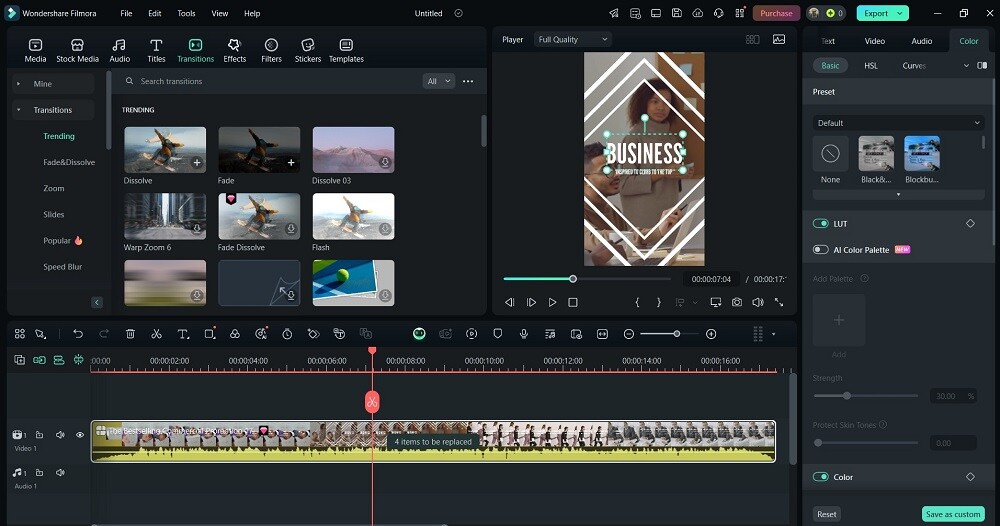Expand the player to fullscreen
Screen dimensions: 1000x526
[779, 302]
